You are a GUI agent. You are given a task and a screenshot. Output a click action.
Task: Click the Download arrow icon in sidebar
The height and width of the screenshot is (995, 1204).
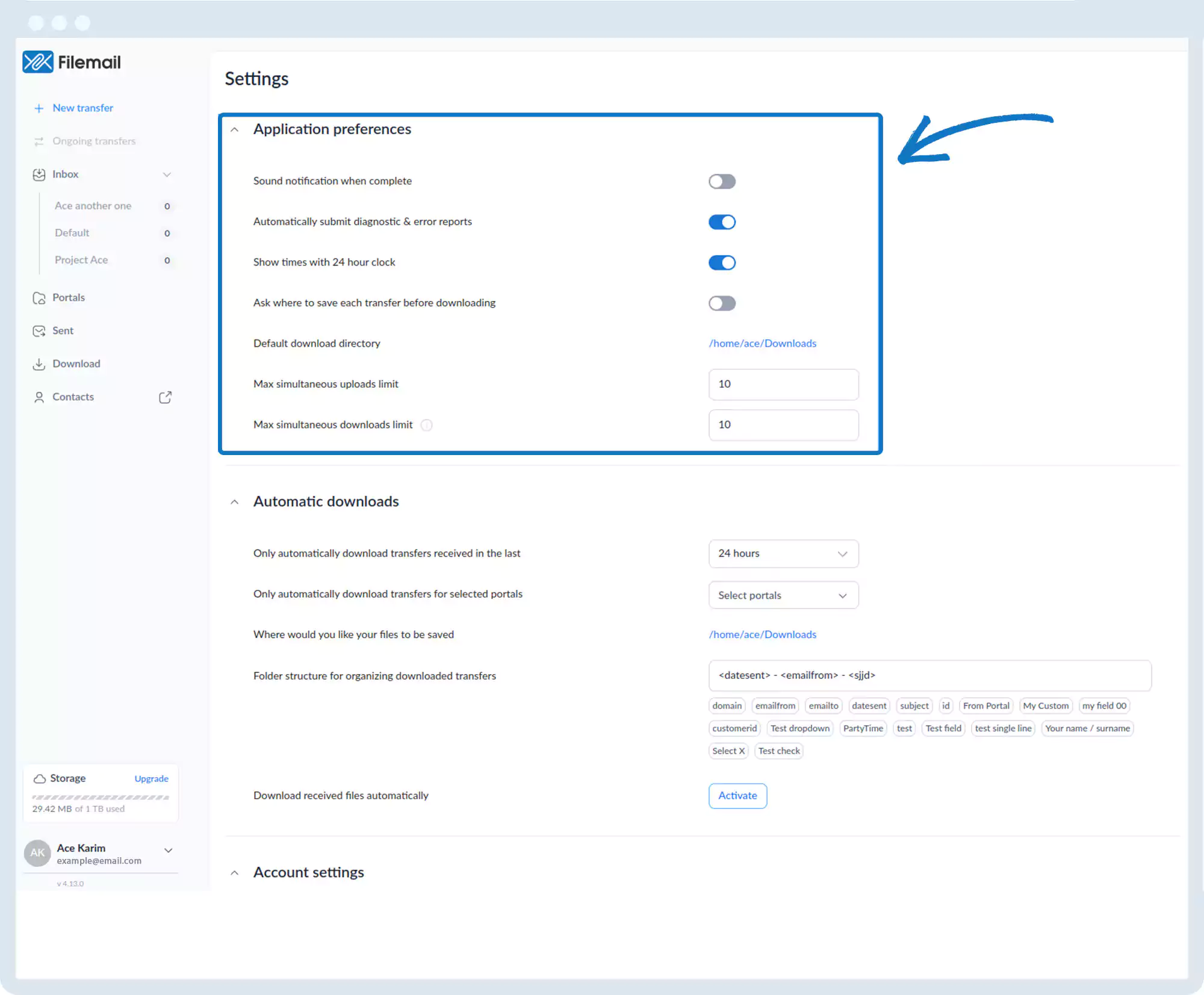39,364
